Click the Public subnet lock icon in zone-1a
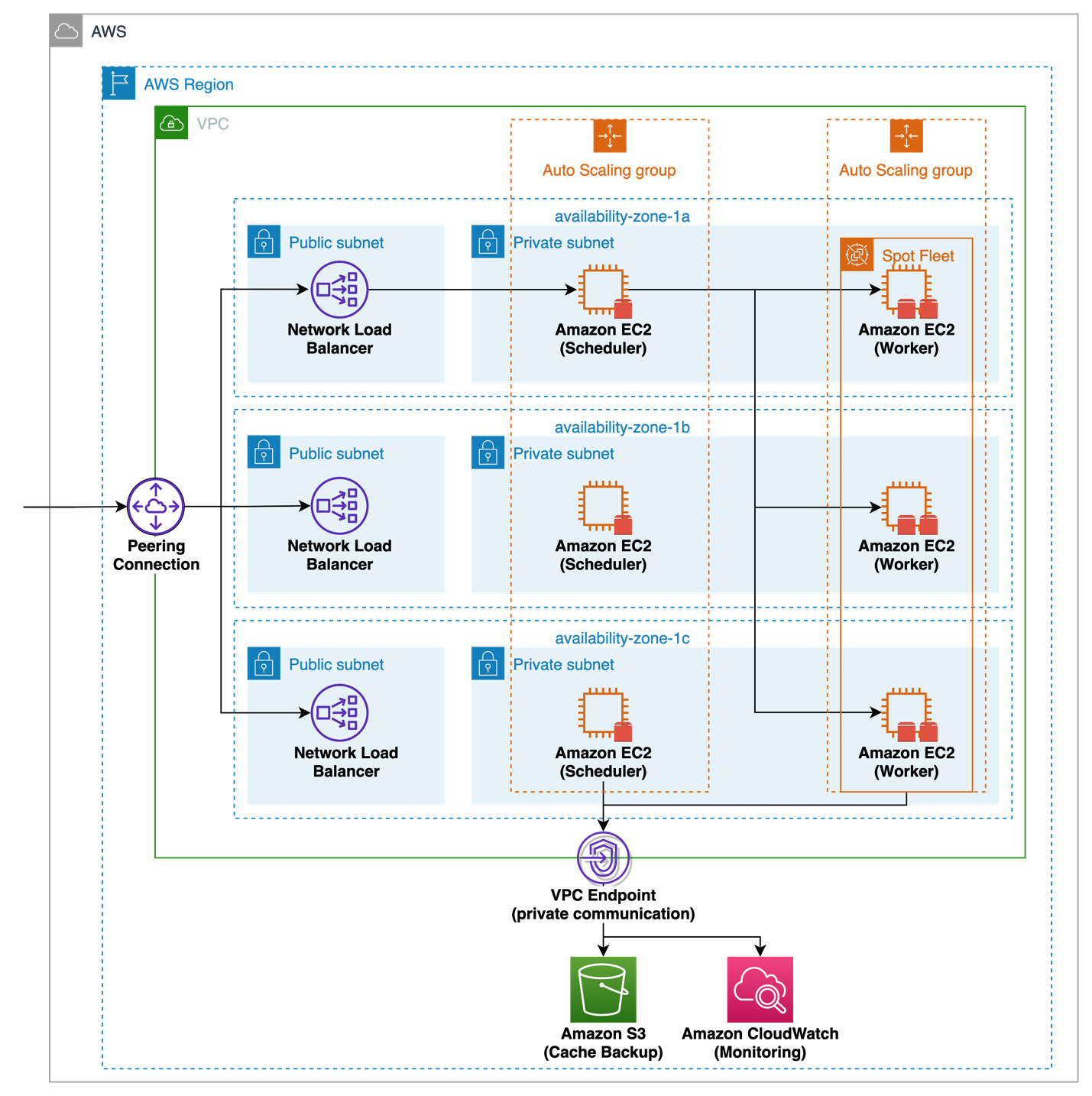Viewport: 1092px width, 1096px height. click(x=264, y=242)
